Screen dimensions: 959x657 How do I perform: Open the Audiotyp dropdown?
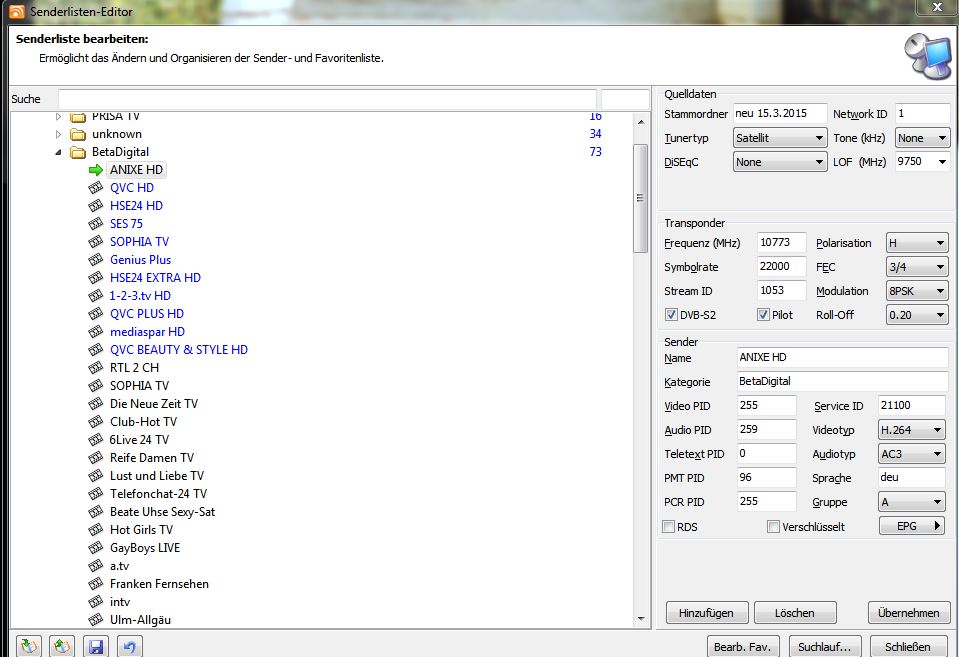point(911,455)
